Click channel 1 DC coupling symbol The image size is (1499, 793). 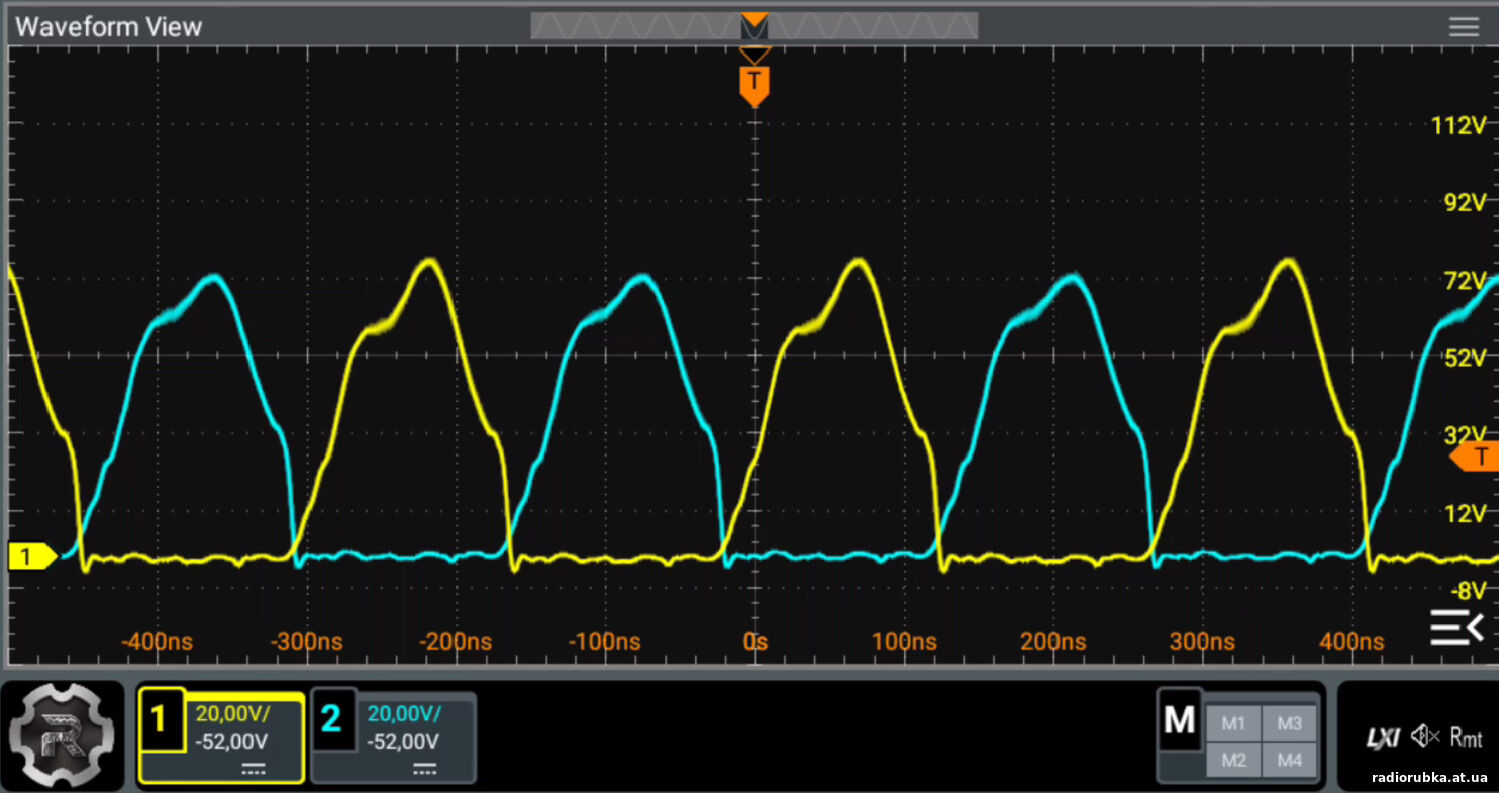click(251, 768)
